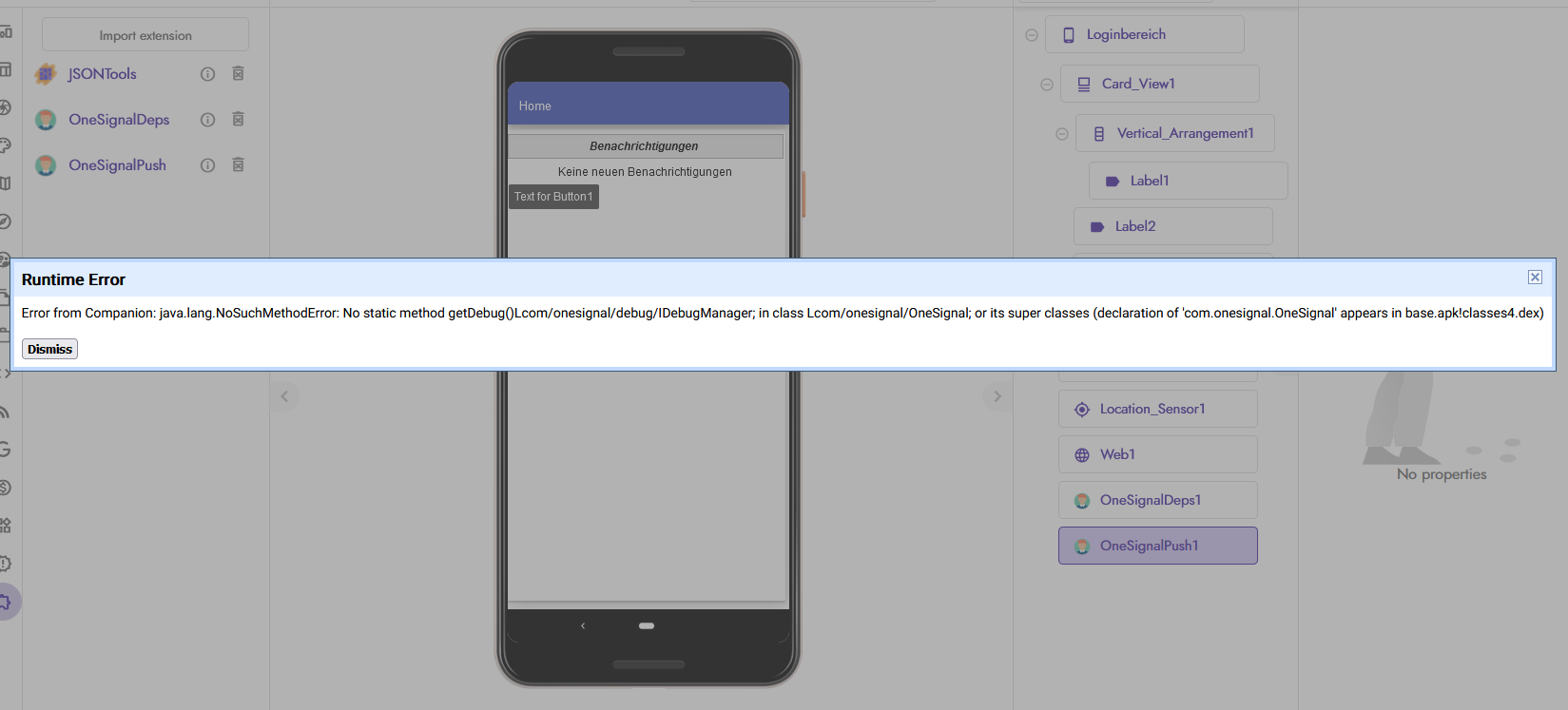Show info for OneSignalPush extension

(x=207, y=165)
